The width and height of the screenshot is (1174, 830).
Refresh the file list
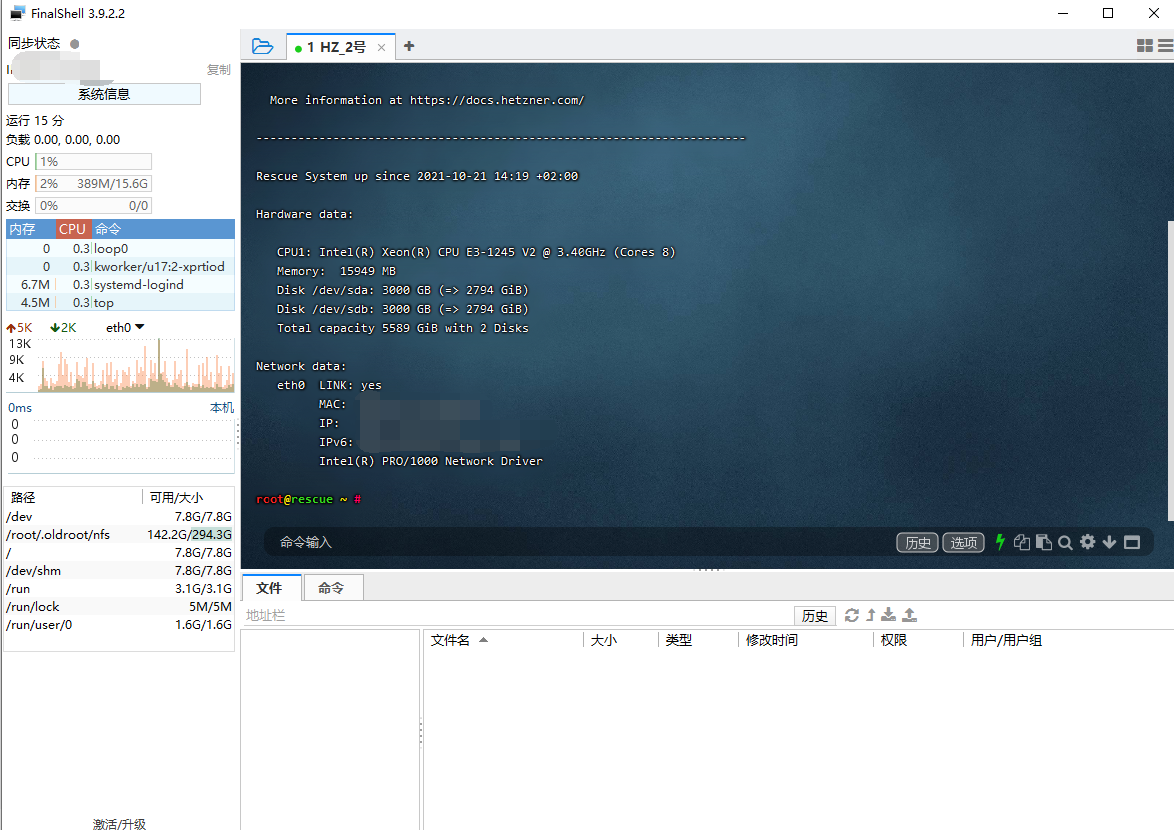851,615
